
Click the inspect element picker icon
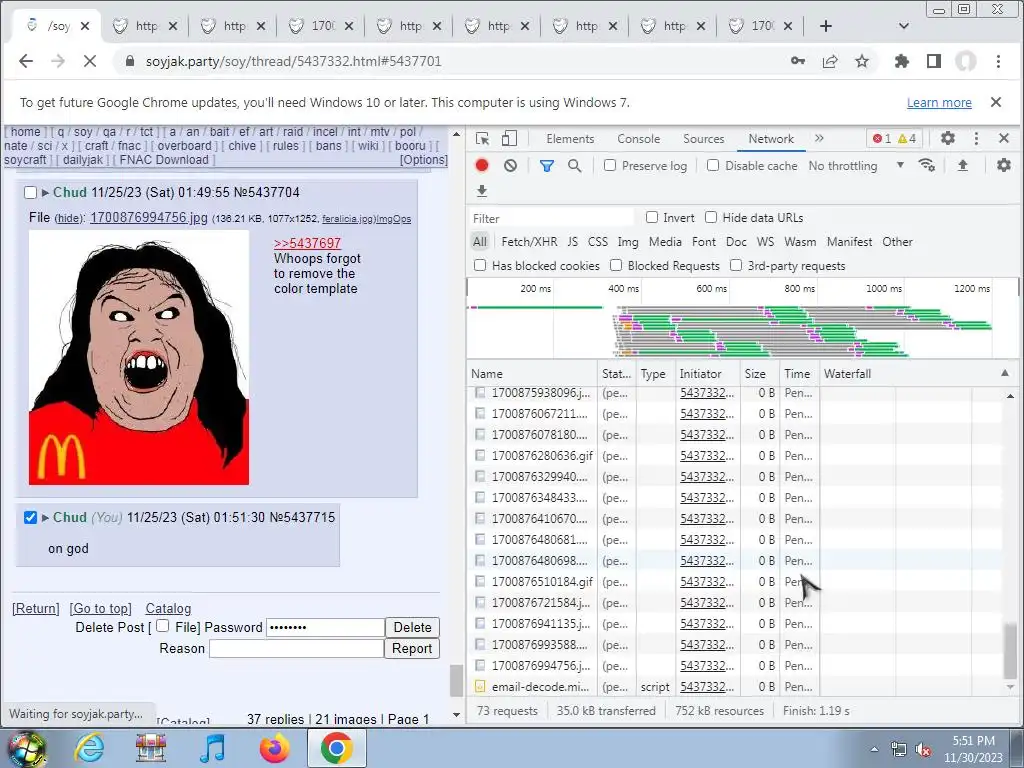(483, 138)
